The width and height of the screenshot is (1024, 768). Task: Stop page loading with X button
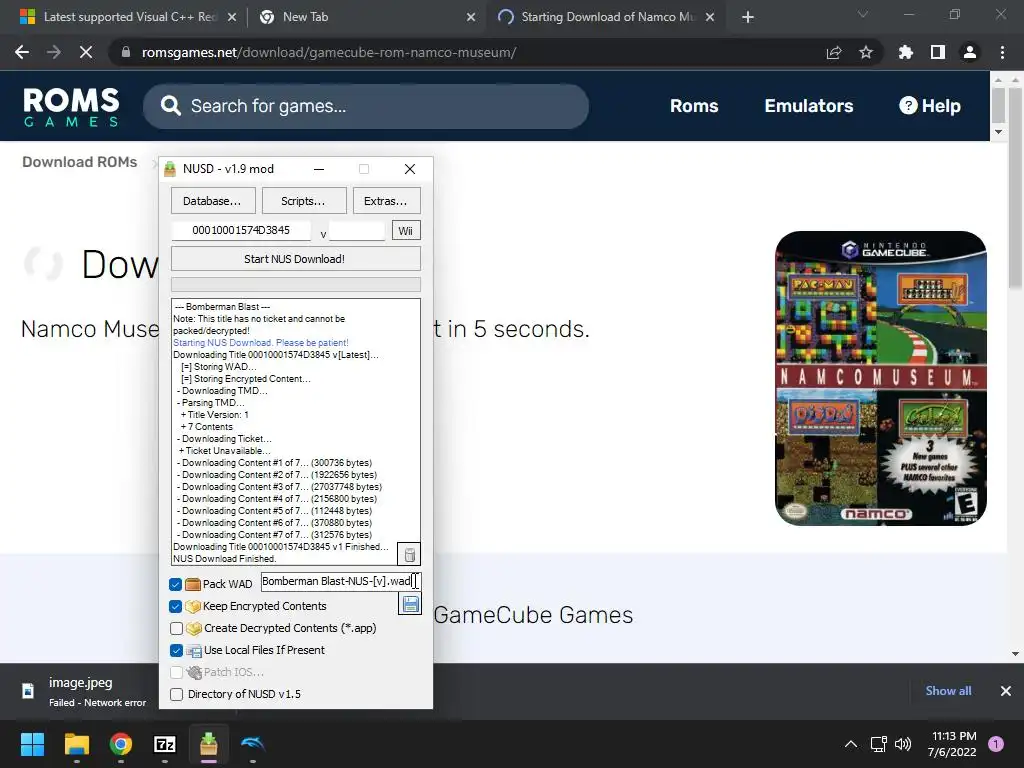click(86, 52)
